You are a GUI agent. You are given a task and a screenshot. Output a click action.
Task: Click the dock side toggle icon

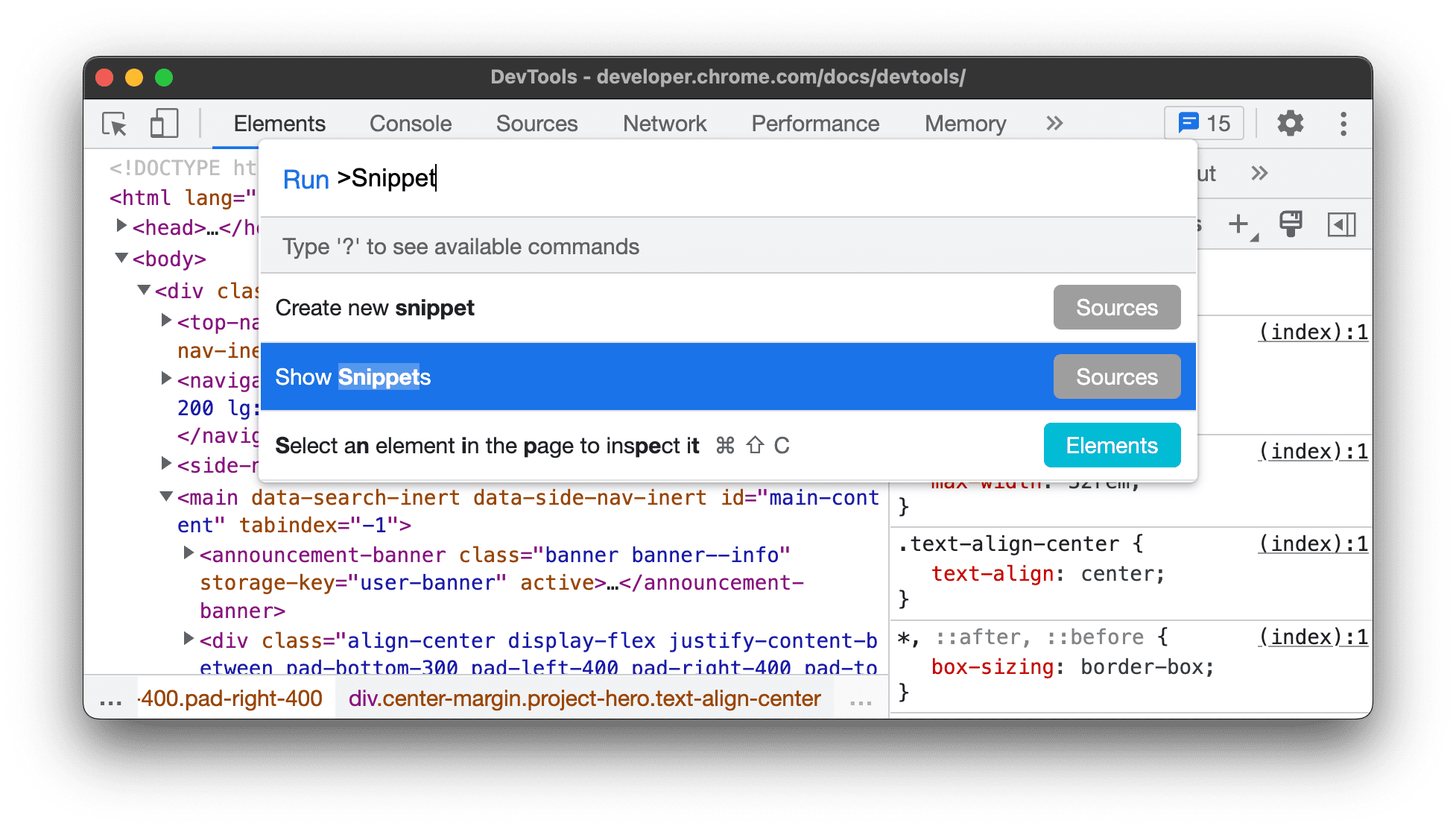(1342, 224)
